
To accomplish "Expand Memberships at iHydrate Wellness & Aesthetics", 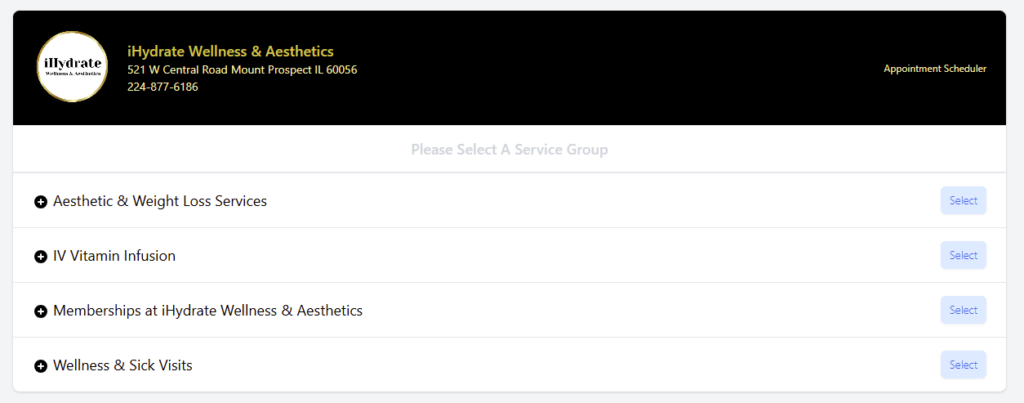I will point(208,311).
